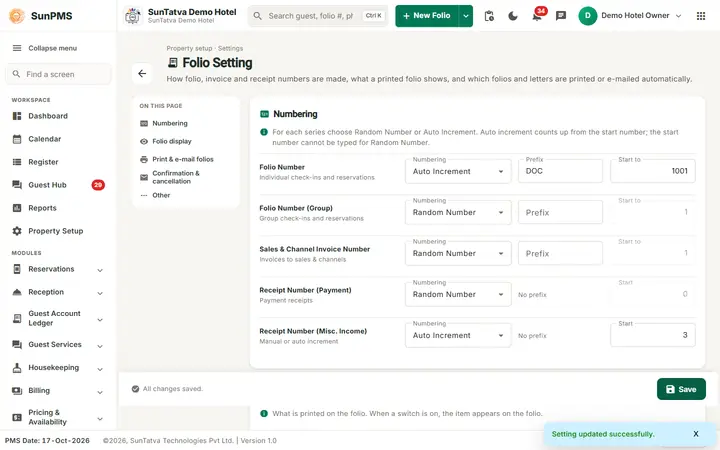720x450 pixels.
Task: Open notifications bell with 34 badge
Action: click(537, 17)
